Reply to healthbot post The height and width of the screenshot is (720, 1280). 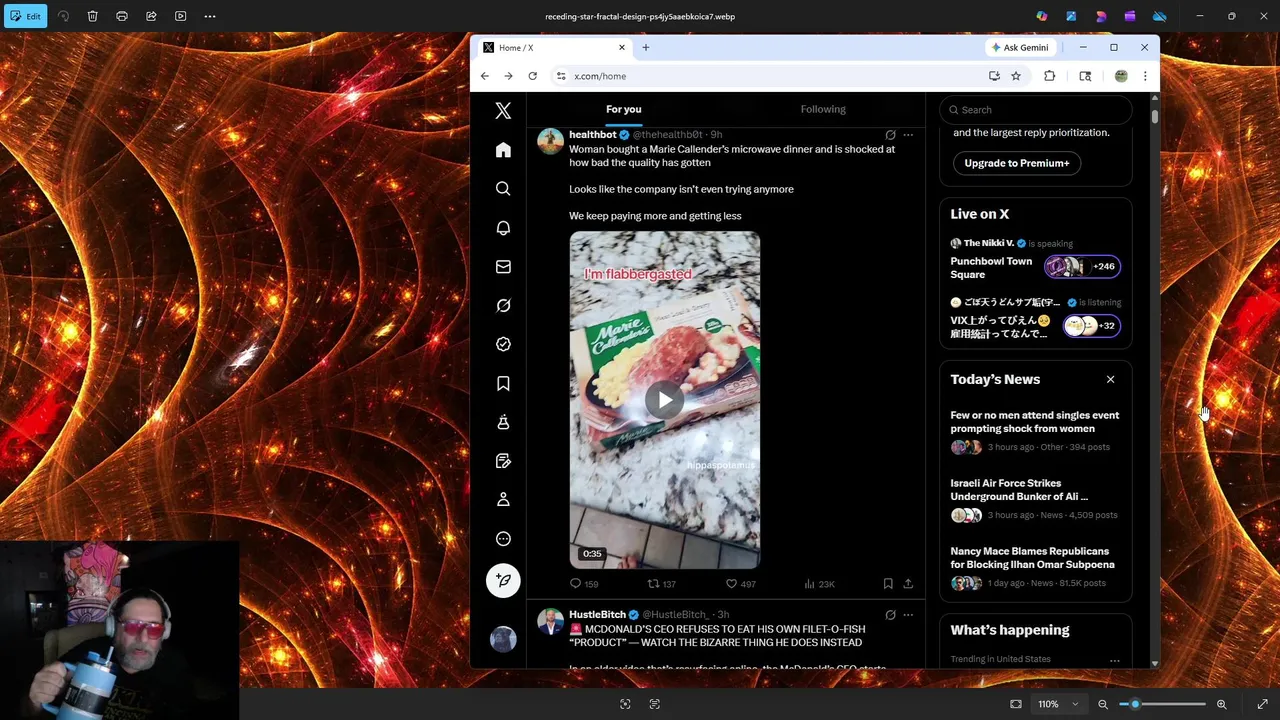pyautogui.click(x=583, y=584)
